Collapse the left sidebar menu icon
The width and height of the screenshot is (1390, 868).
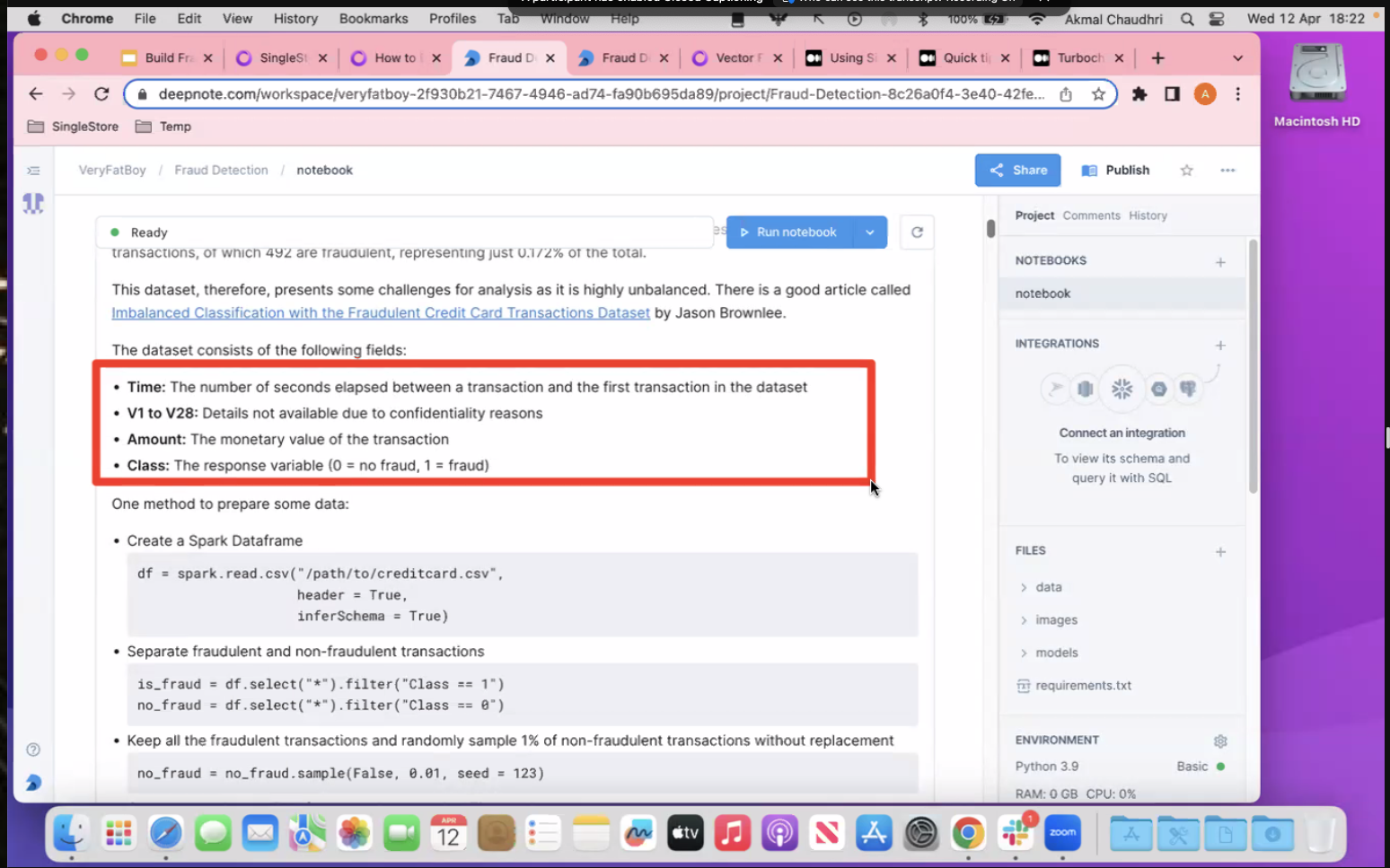(33, 171)
